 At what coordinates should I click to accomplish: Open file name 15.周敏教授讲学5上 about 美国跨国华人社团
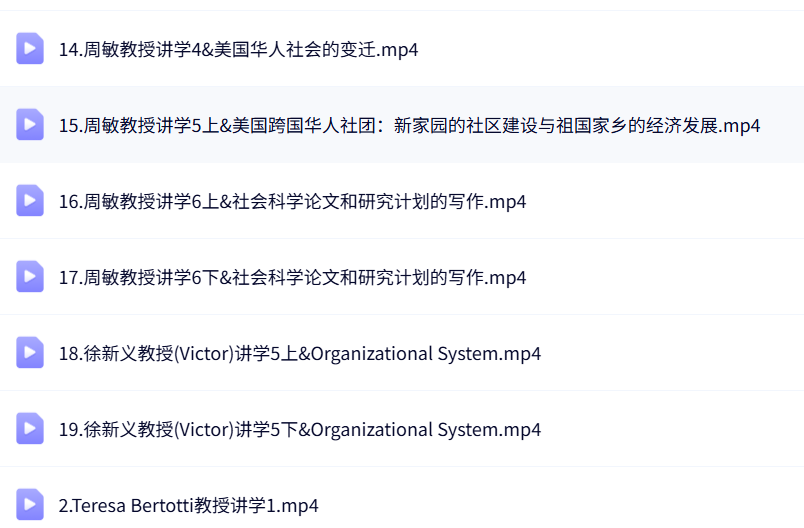(410, 125)
